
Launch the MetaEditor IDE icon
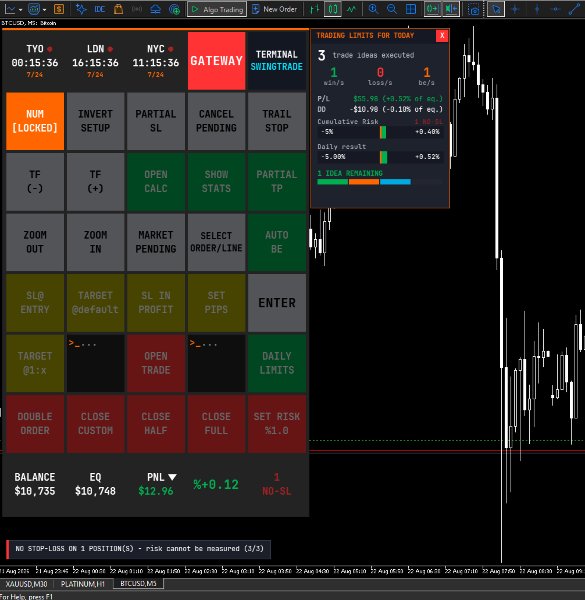[100, 9]
